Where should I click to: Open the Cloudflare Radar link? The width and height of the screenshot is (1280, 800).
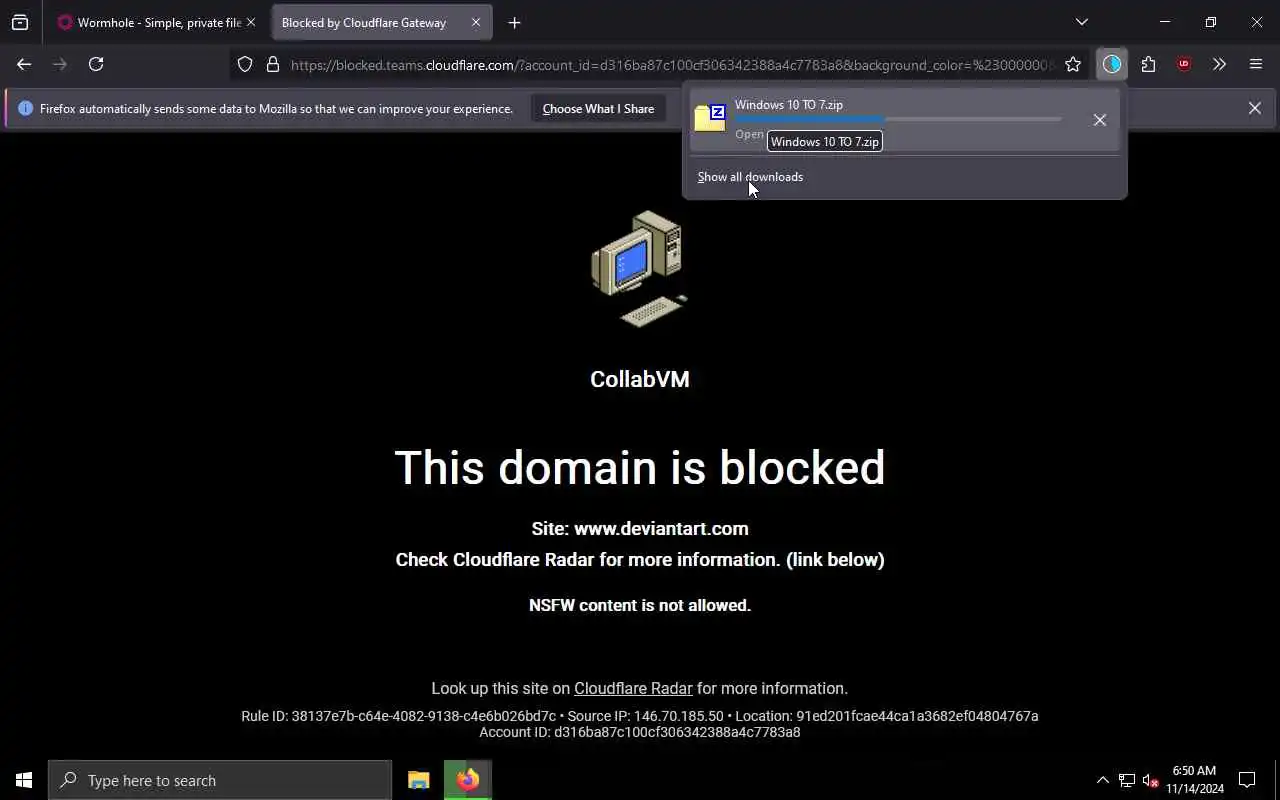pyautogui.click(x=633, y=688)
